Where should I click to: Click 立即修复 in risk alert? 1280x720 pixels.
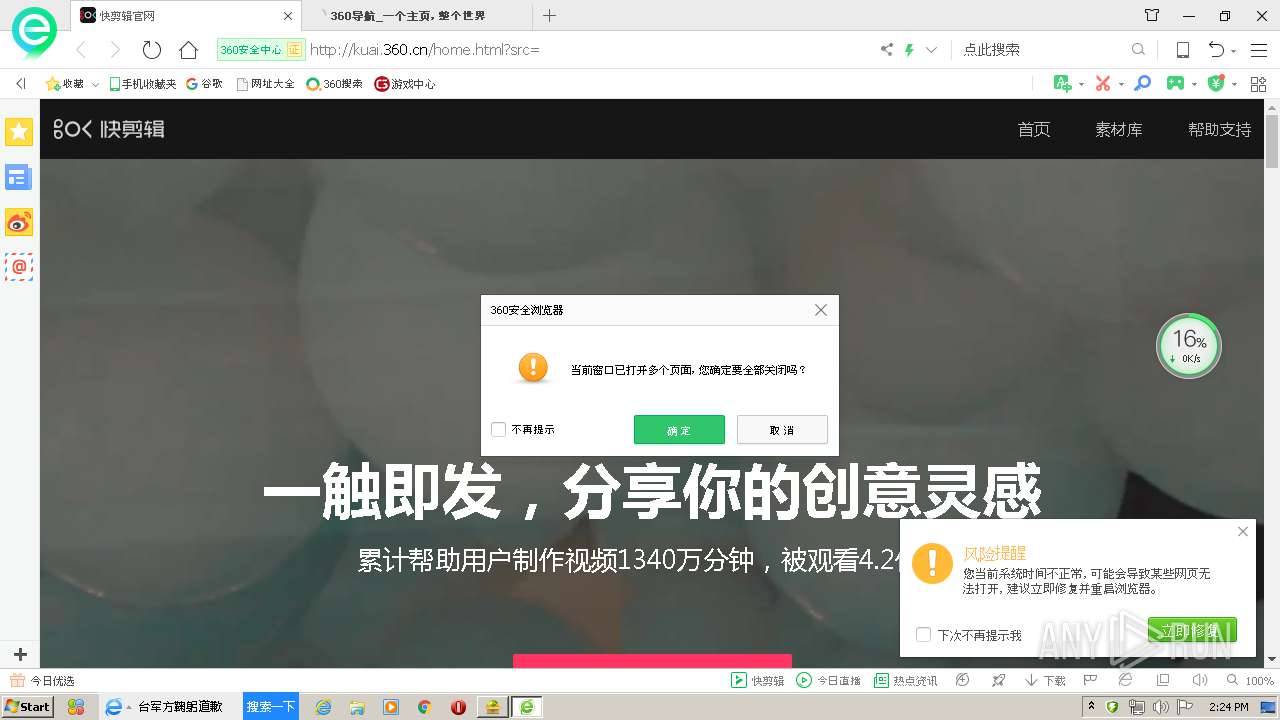pyautogui.click(x=1192, y=630)
